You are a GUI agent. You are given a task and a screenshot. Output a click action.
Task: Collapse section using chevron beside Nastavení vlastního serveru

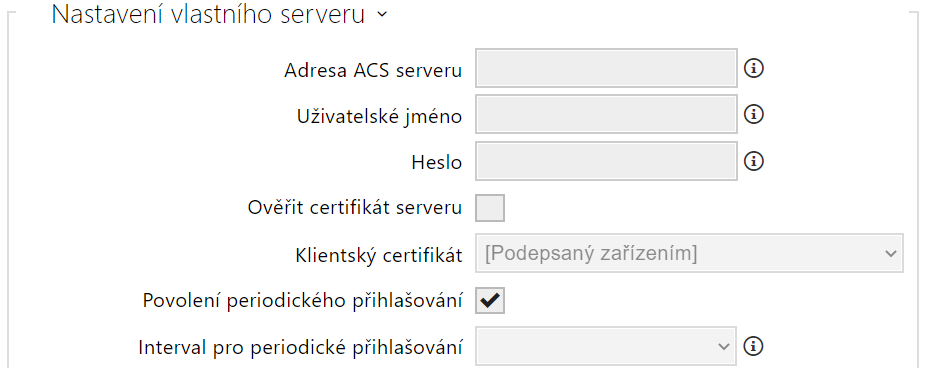[x=382, y=15]
